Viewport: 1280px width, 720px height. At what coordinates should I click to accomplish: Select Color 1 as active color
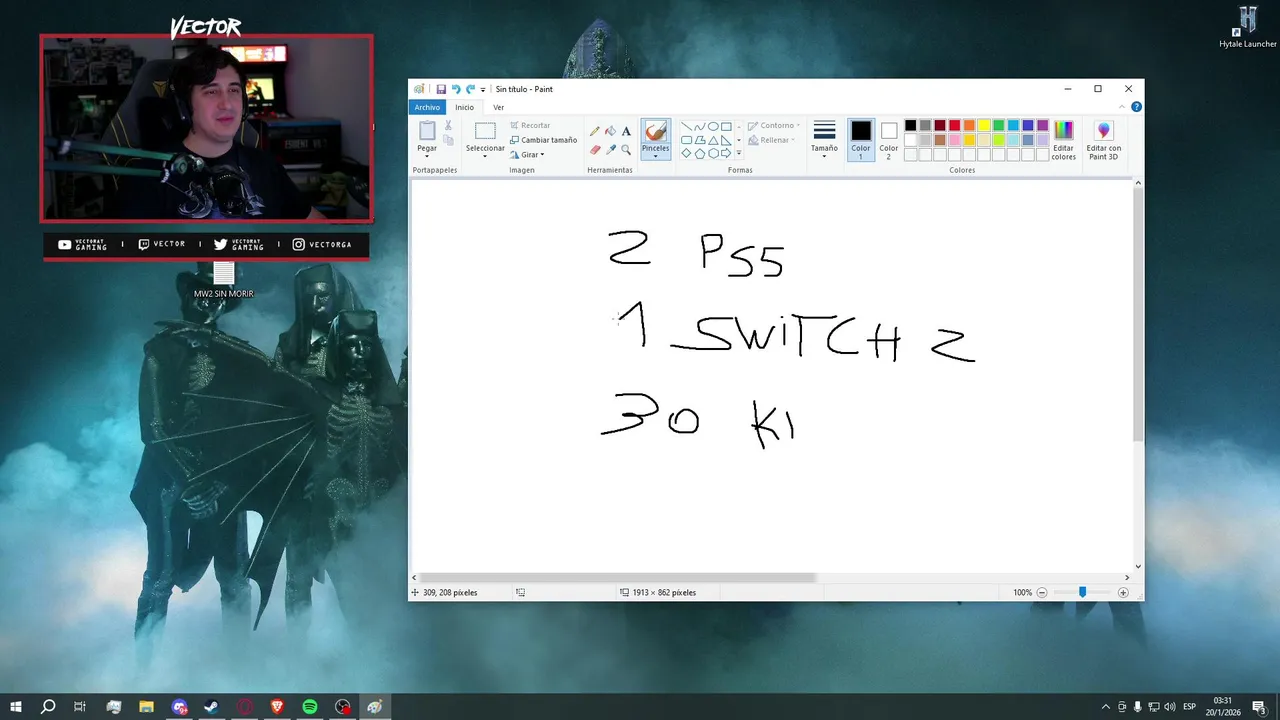tap(861, 140)
